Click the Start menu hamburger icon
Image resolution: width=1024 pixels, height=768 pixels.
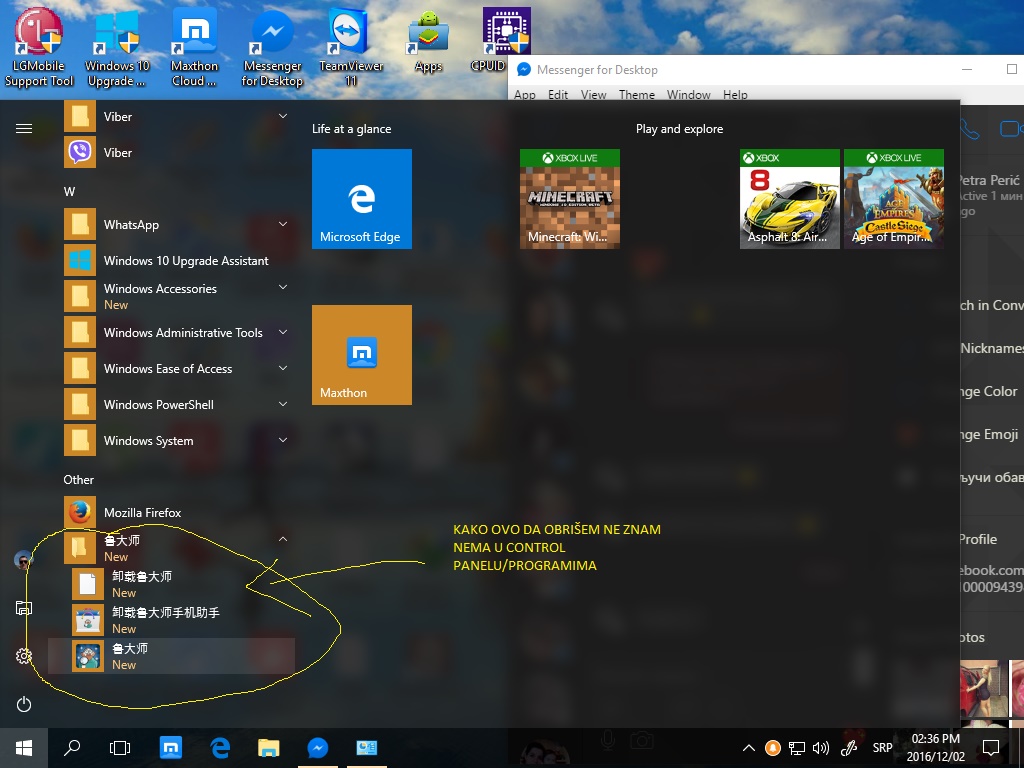point(24,128)
